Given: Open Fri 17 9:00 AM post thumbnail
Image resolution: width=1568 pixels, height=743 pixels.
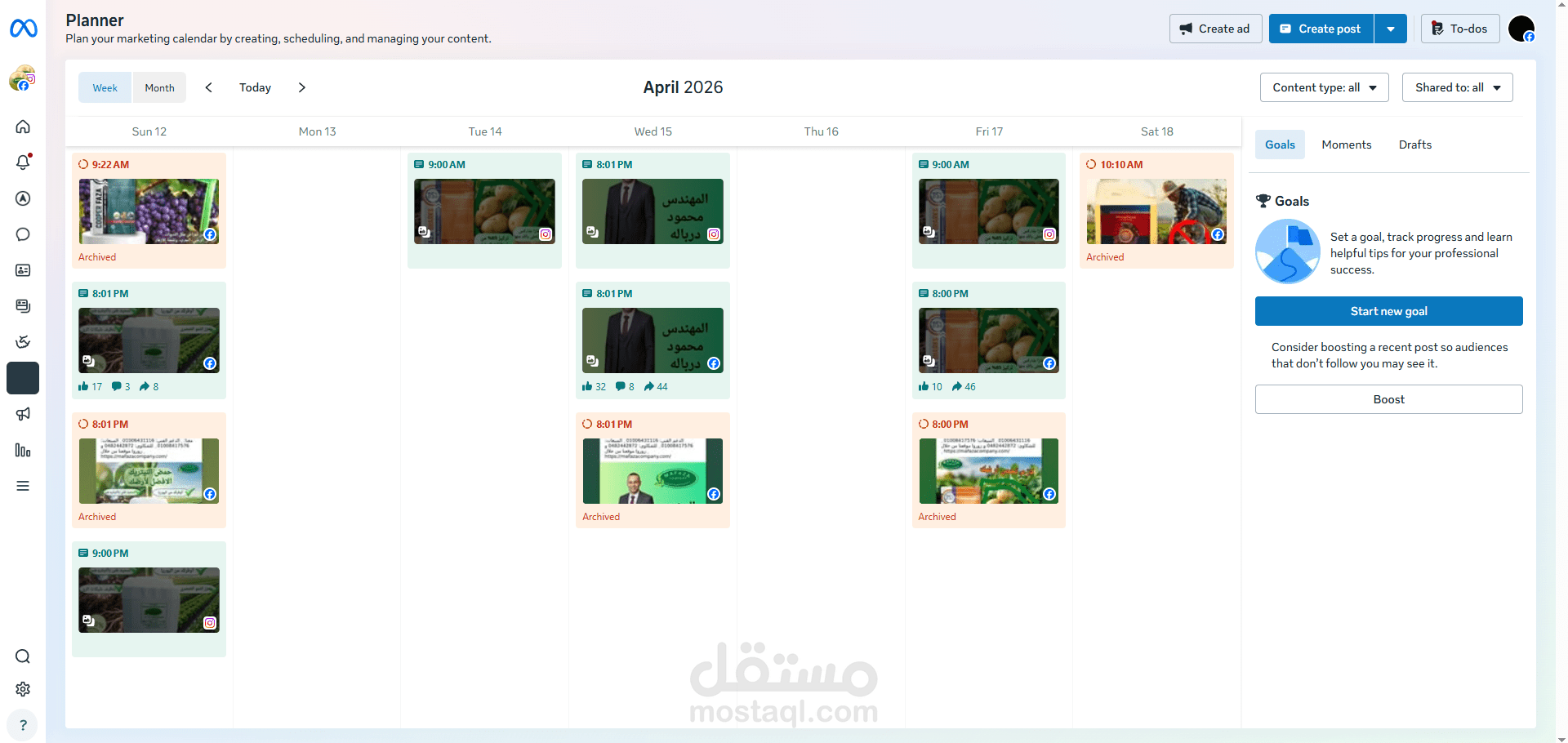Looking at the screenshot, I should pos(989,211).
